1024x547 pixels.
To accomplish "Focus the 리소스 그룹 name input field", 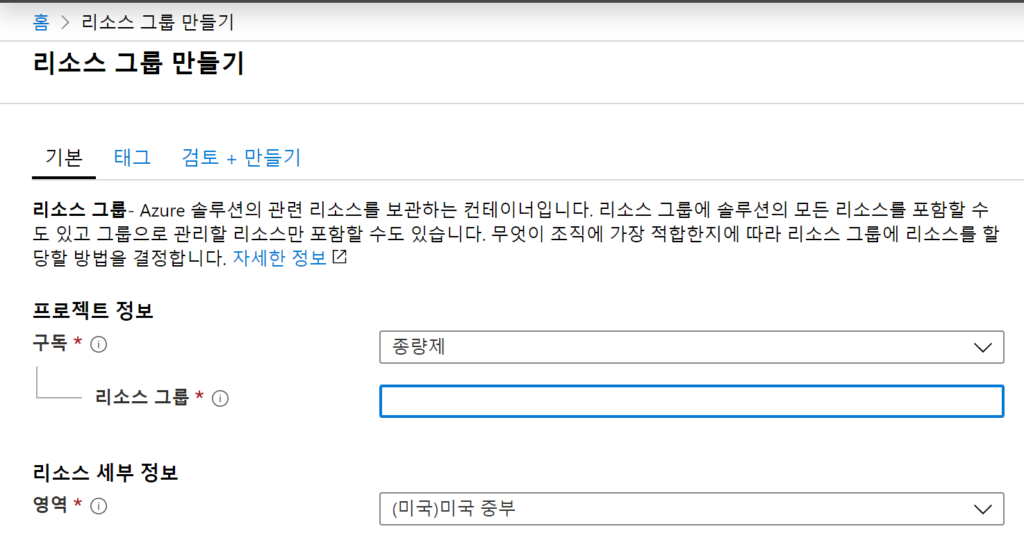I will click(690, 401).
